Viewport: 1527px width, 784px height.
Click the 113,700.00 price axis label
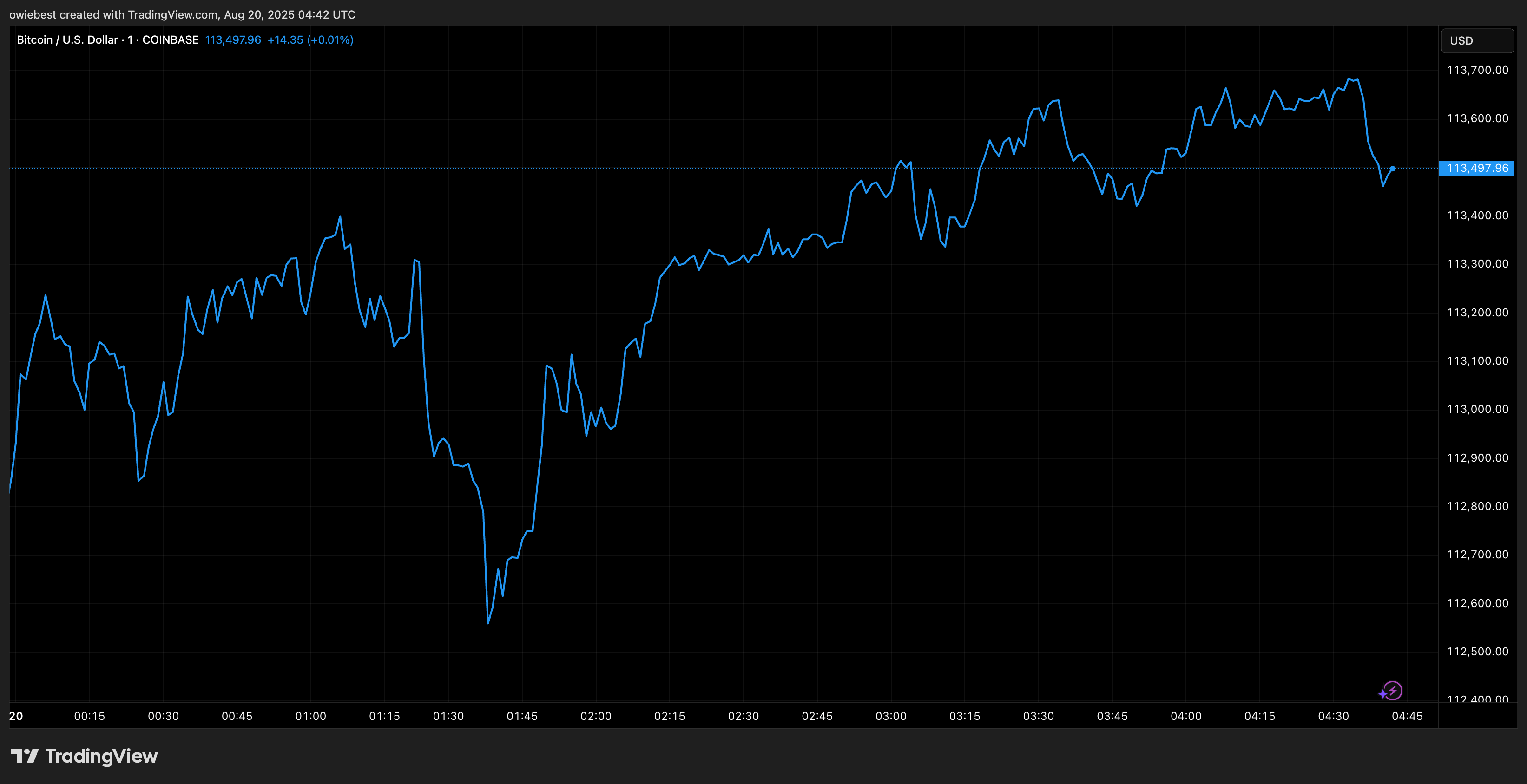[1477, 70]
